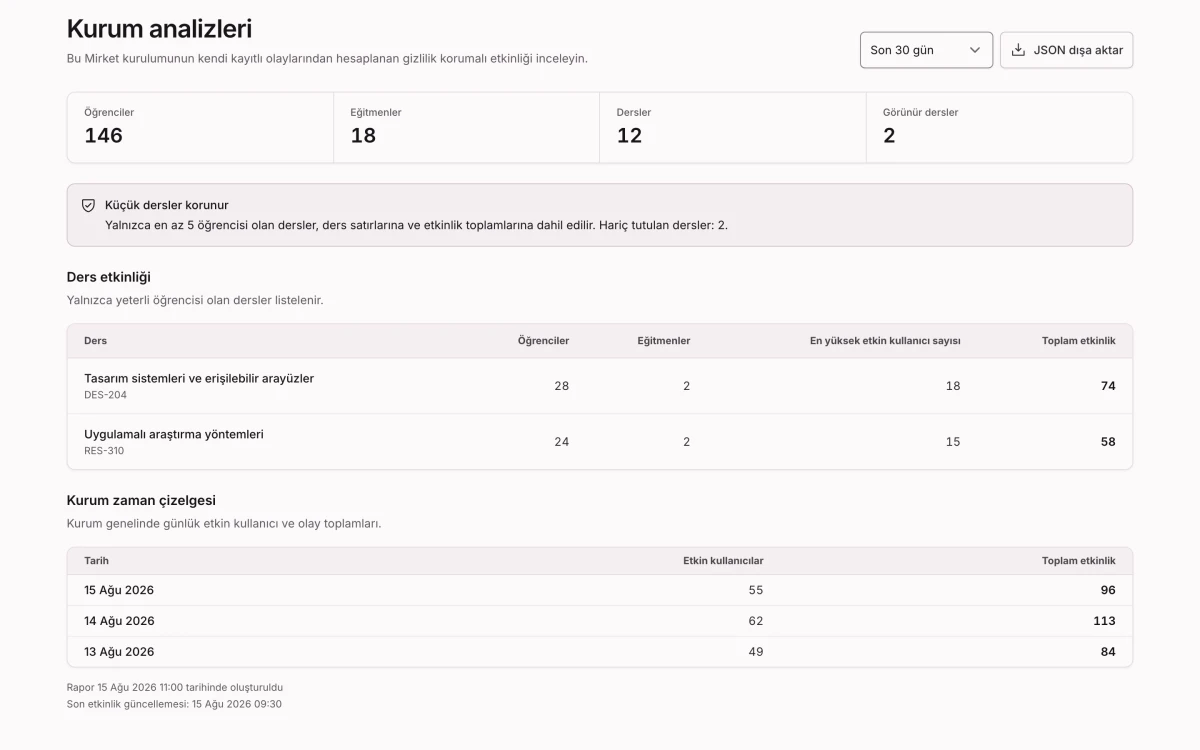Select the "14 Ağu 2026" timeline row date
Screen dimensions: 1200x750
(x=119, y=621)
